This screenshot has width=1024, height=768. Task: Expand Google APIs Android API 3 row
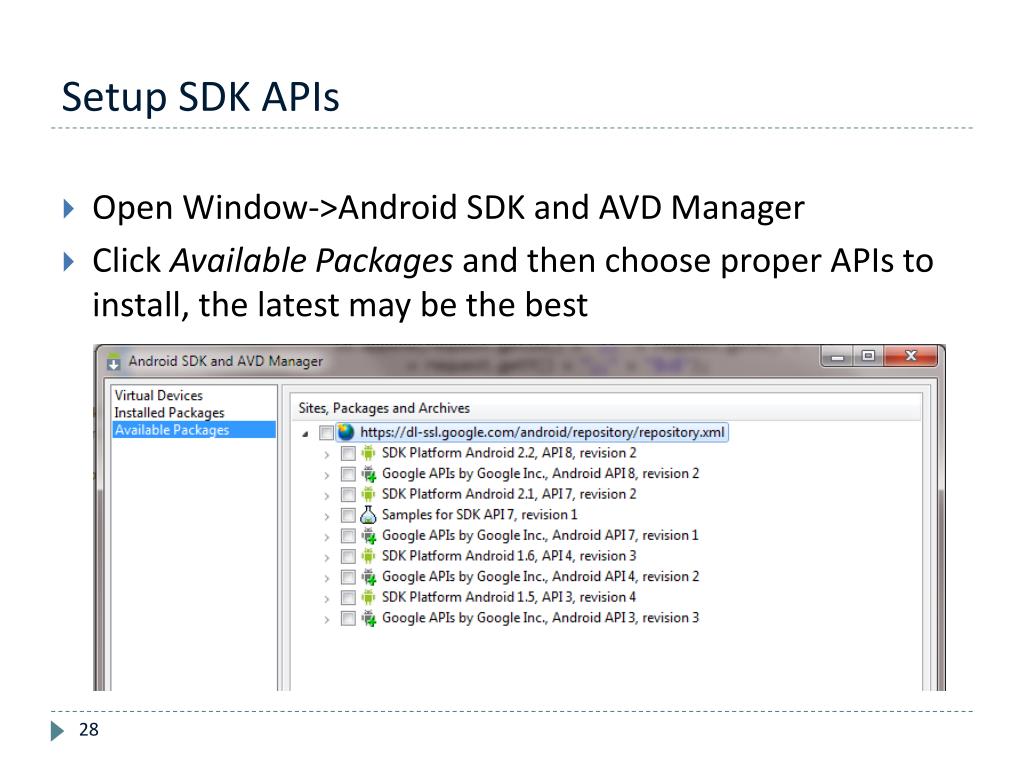pyautogui.click(x=327, y=619)
